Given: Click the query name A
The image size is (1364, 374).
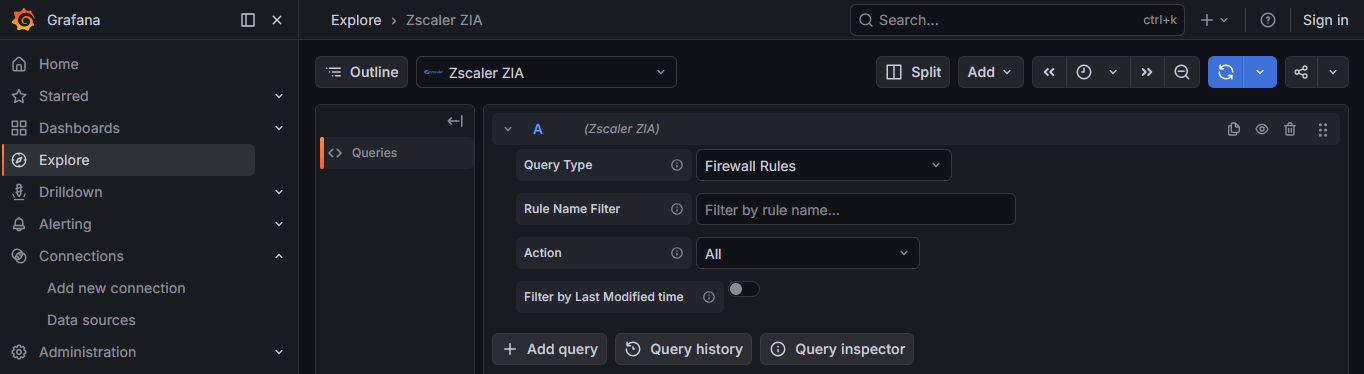Looking at the screenshot, I should 538,129.
